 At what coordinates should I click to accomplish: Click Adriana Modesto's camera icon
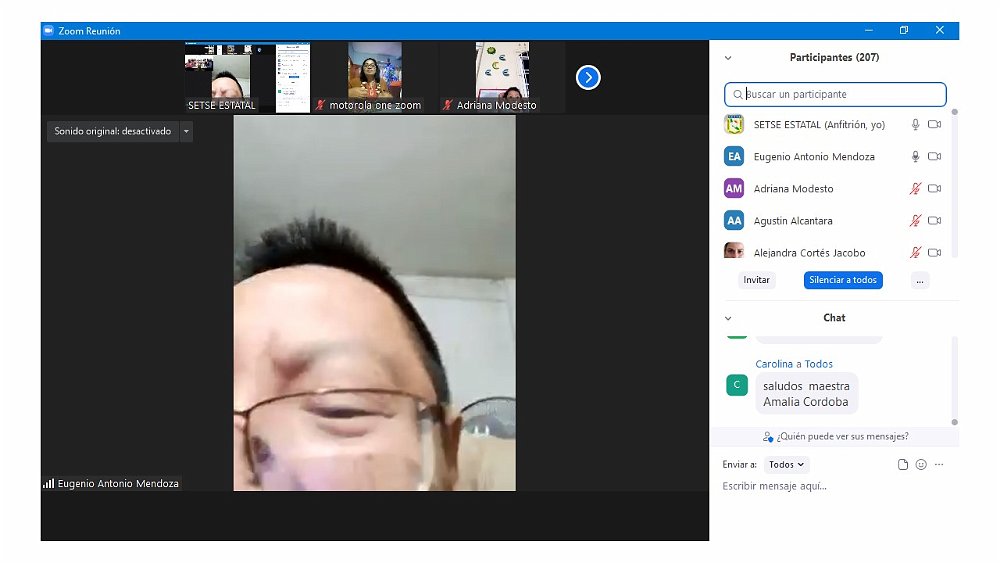pyautogui.click(x=934, y=189)
